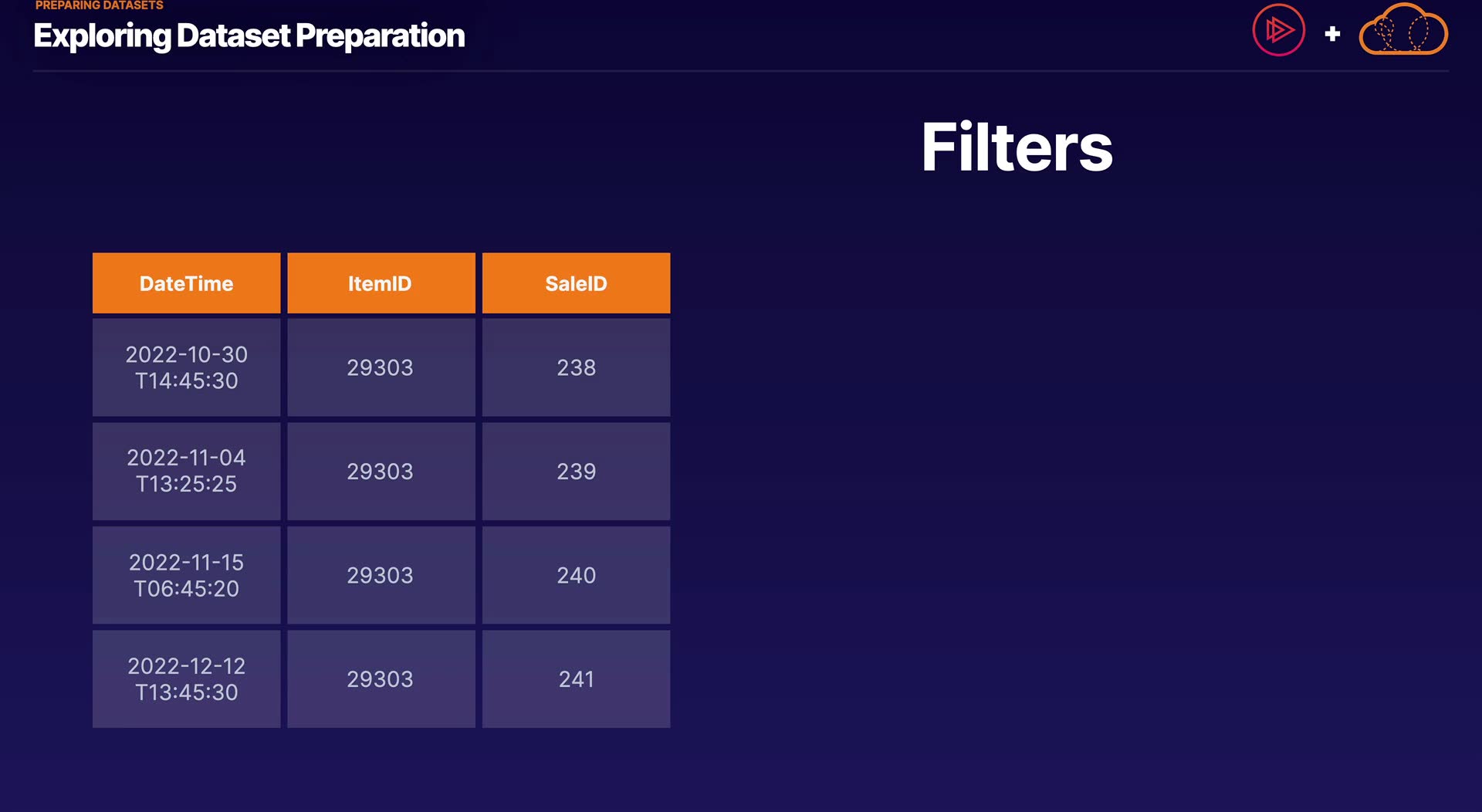
Task: Click the SaleID cell showing 239
Action: pyautogui.click(x=576, y=471)
